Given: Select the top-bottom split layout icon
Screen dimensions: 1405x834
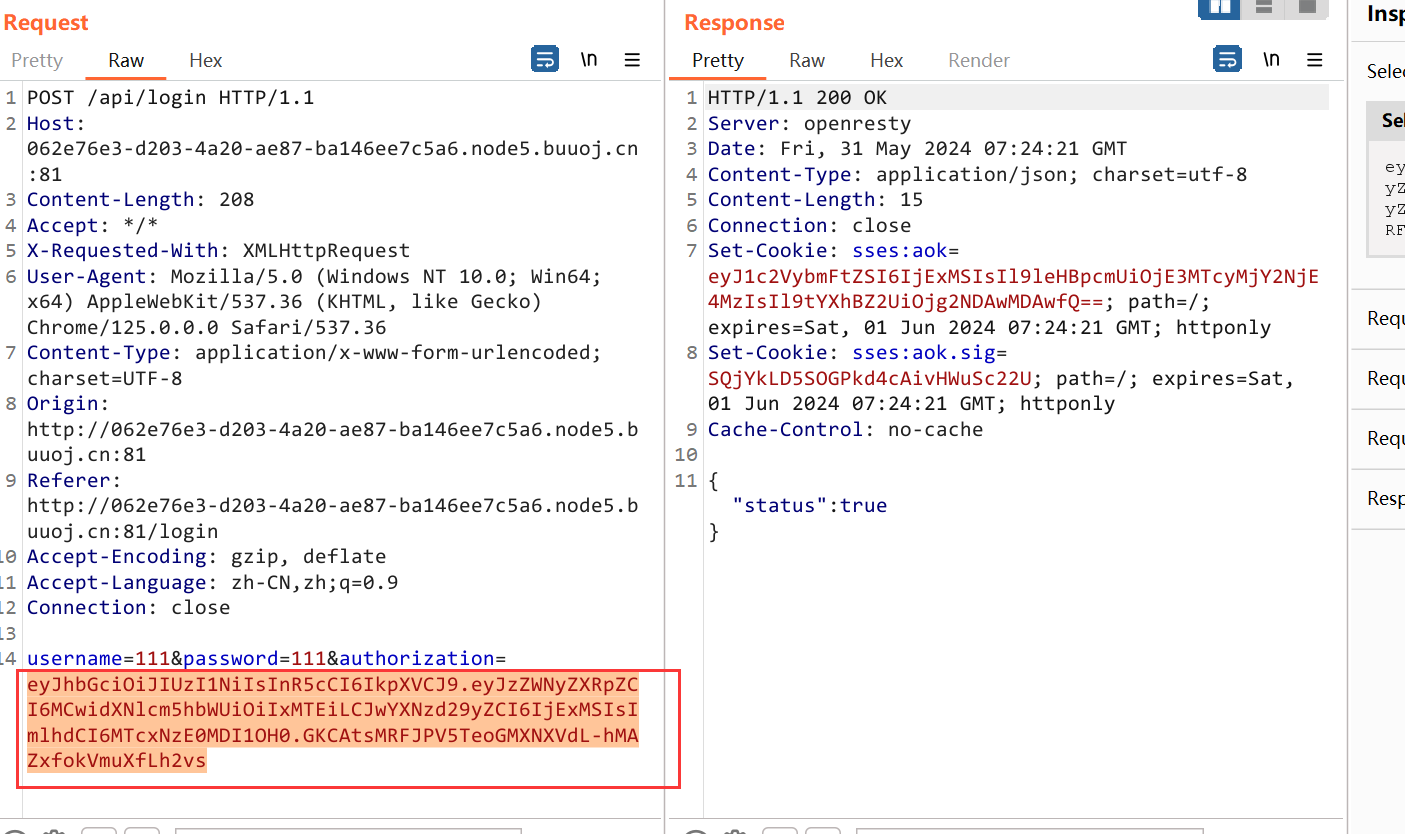Looking at the screenshot, I should coord(1264,8).
